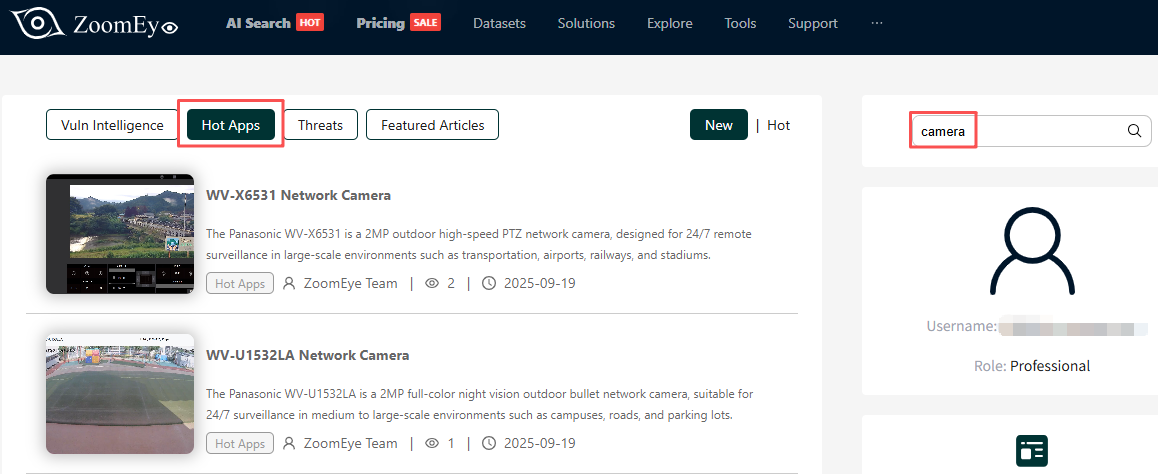The width and height of the screenshot is (1158, 474).
Task: Click ZoomEye Team on WV-U1532LA article
Action: click(x=350, y=444)
